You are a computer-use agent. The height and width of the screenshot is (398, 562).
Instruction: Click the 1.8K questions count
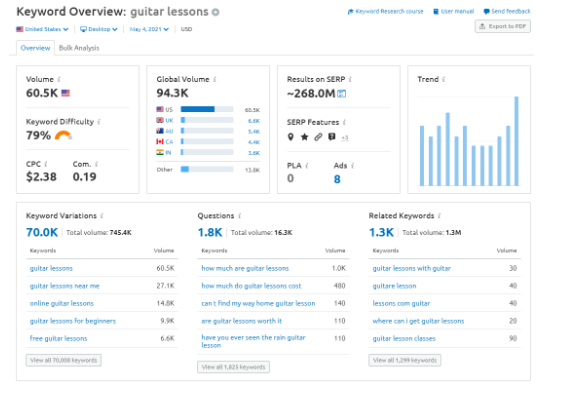pyautogui.click(x=210, y=232)
